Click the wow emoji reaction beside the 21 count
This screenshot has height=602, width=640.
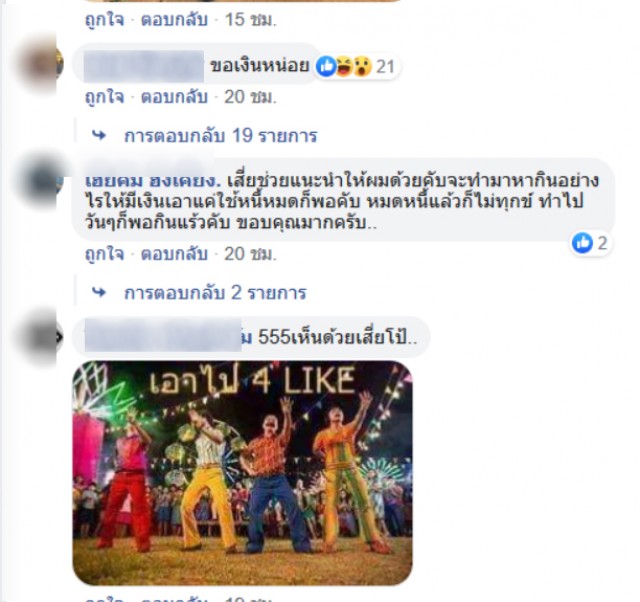click(362, 67)
